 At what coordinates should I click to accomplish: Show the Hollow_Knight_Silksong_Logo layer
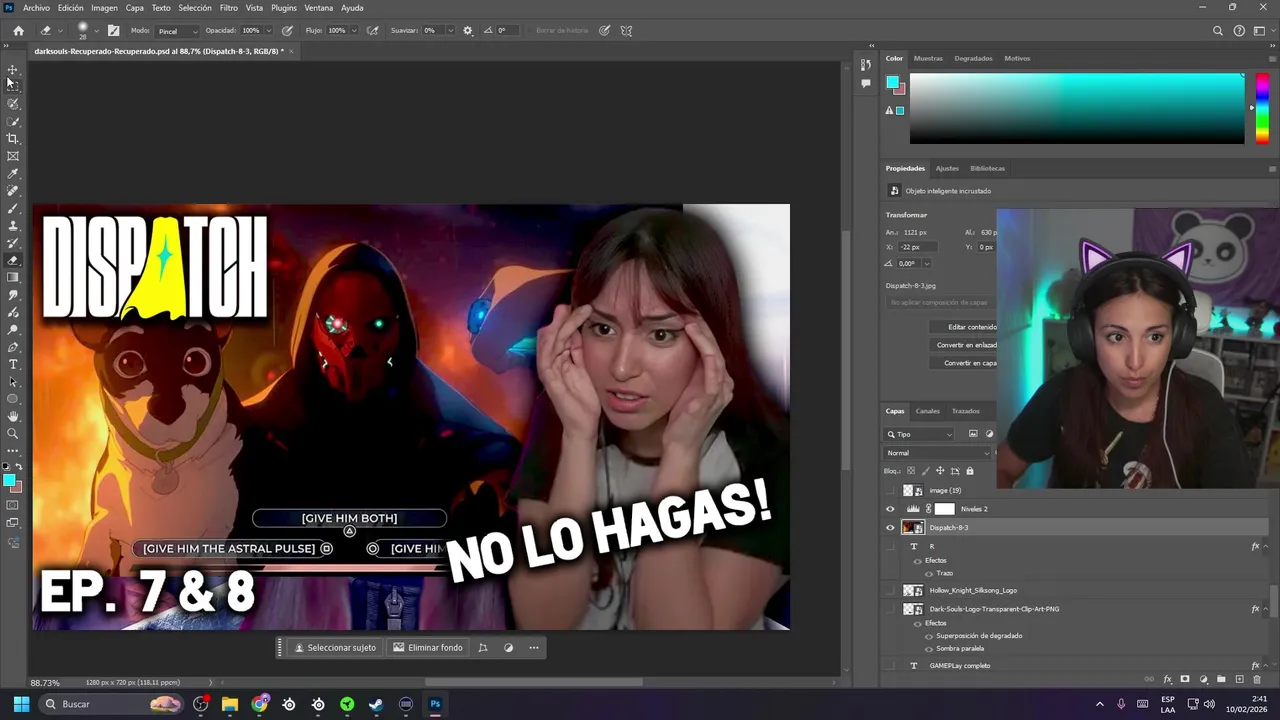click(x=890, y=591)
